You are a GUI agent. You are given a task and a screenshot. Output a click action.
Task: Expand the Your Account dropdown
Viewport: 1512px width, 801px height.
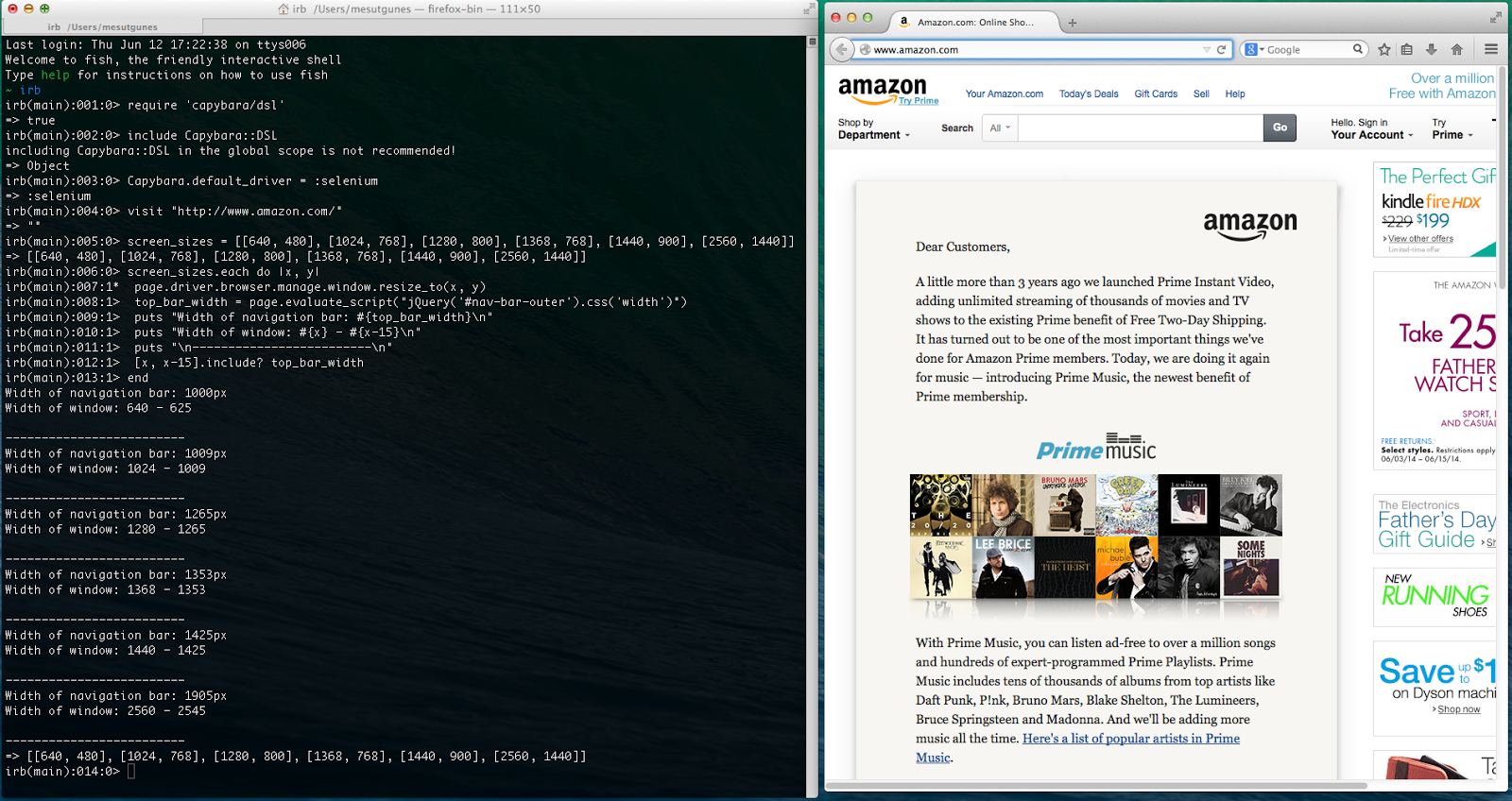tap(1371, 135)
